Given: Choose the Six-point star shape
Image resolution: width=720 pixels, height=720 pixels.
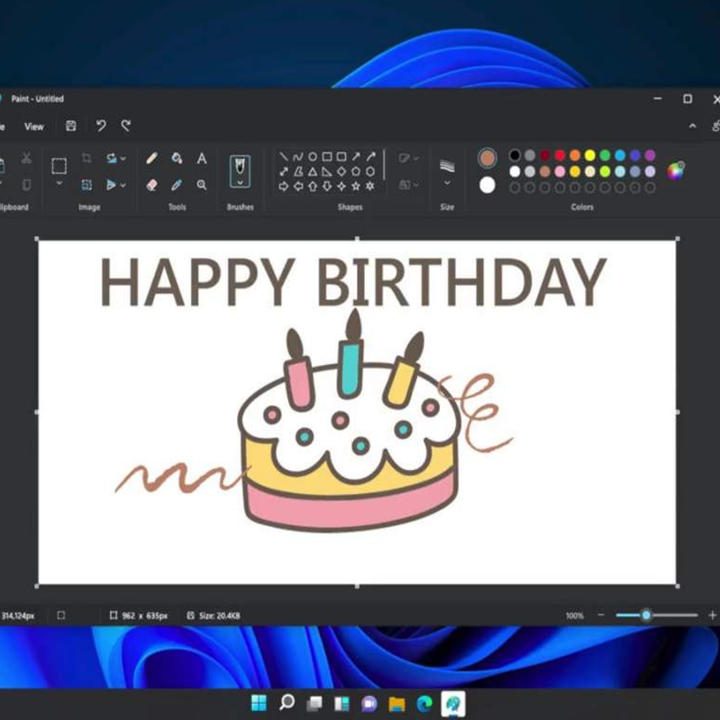Looking at the screenshot, I should click(x=370, y=186).
